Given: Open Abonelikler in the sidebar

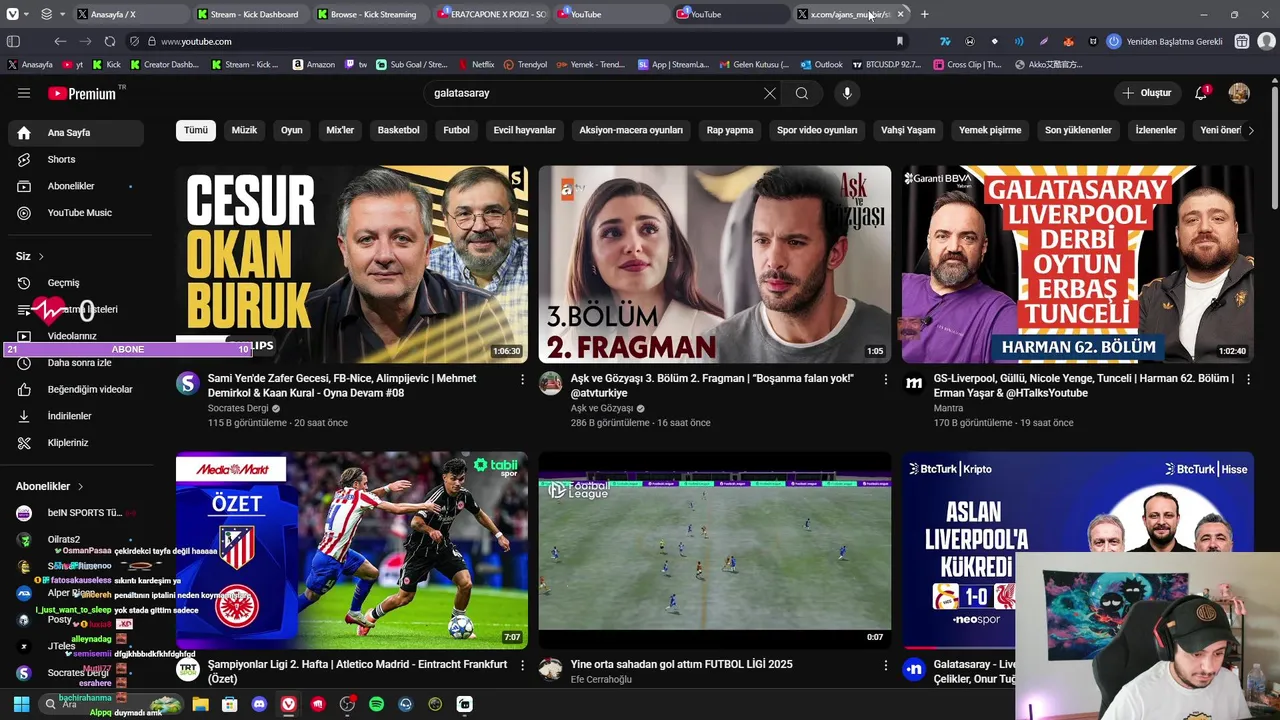Looking at the screenshot, I should (x=76, y=186).
